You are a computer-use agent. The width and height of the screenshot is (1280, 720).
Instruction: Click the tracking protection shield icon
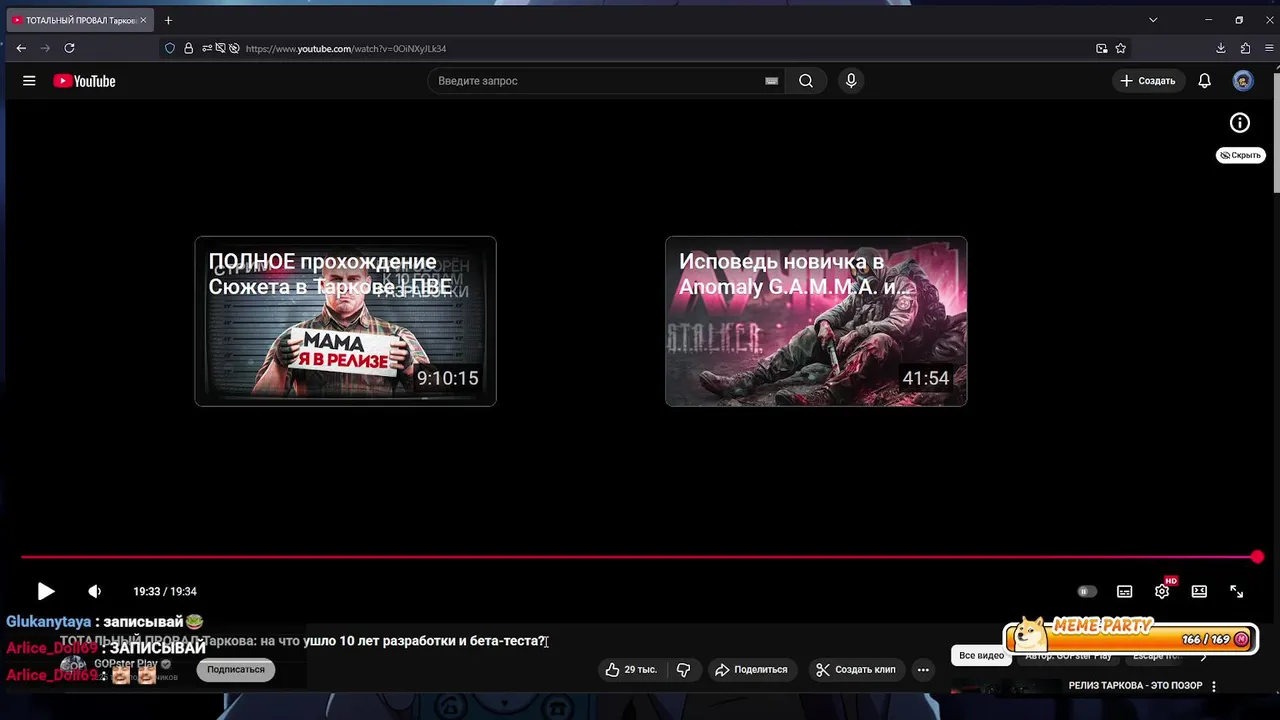[x=170, y=48]
